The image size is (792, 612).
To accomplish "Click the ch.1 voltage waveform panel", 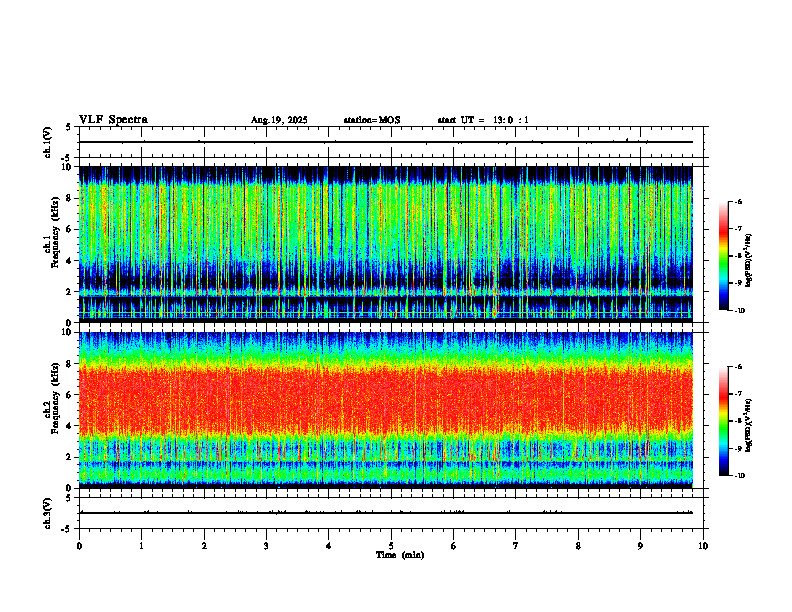I will [391, 142].
